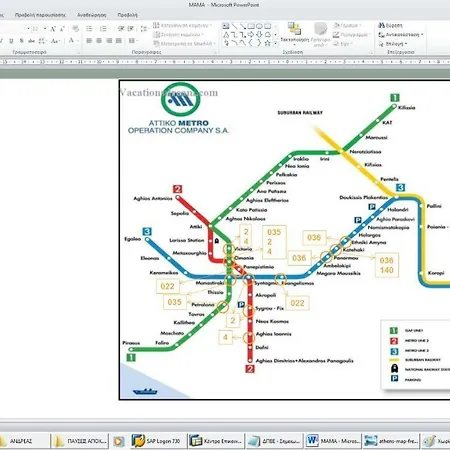Open the columns dropdown
Screen dimensions: 450x450
[x=133, y=41]
